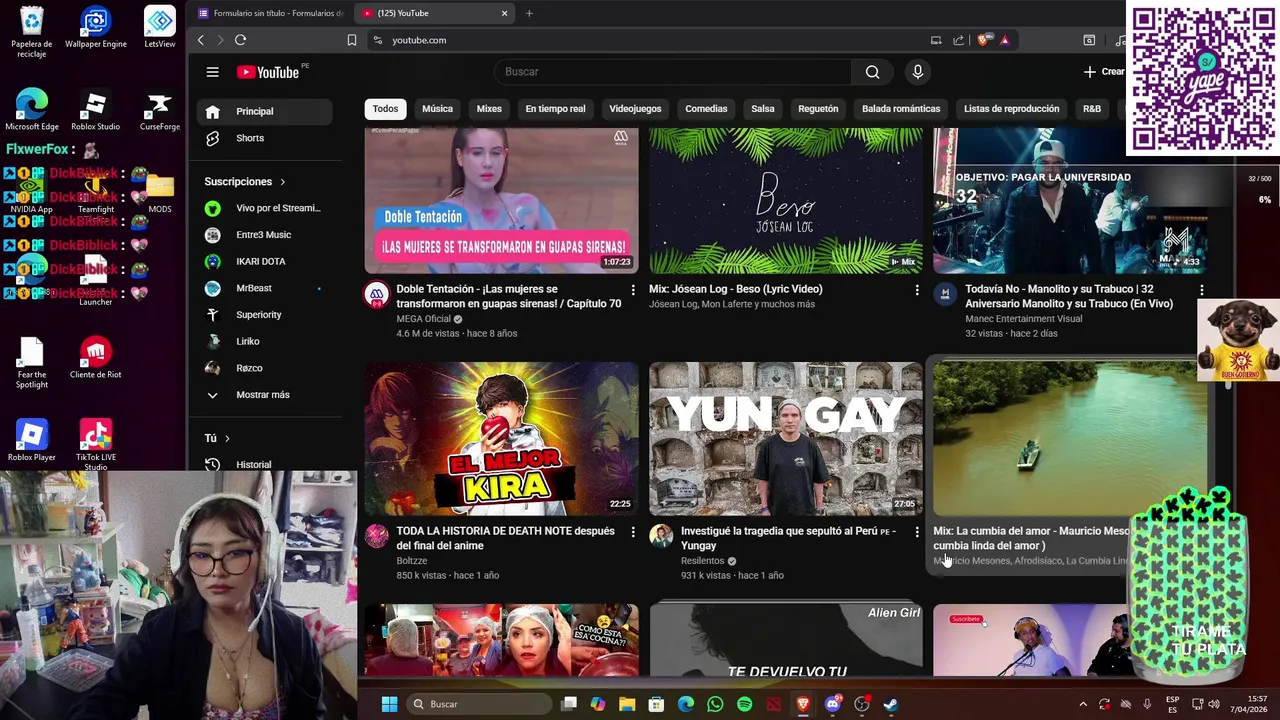
Task: Play the Yungay tragedy thumbnail
Action: click(x=786, y=439)
